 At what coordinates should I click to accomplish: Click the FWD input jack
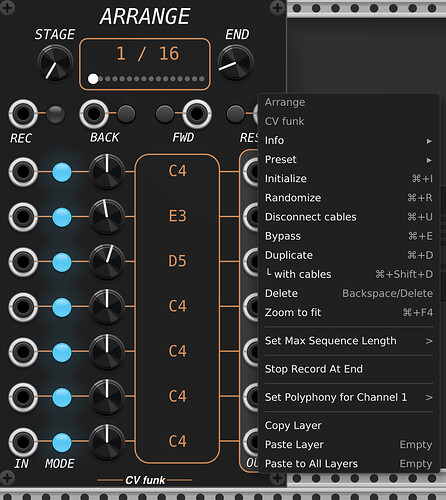(x=197, y=114)
